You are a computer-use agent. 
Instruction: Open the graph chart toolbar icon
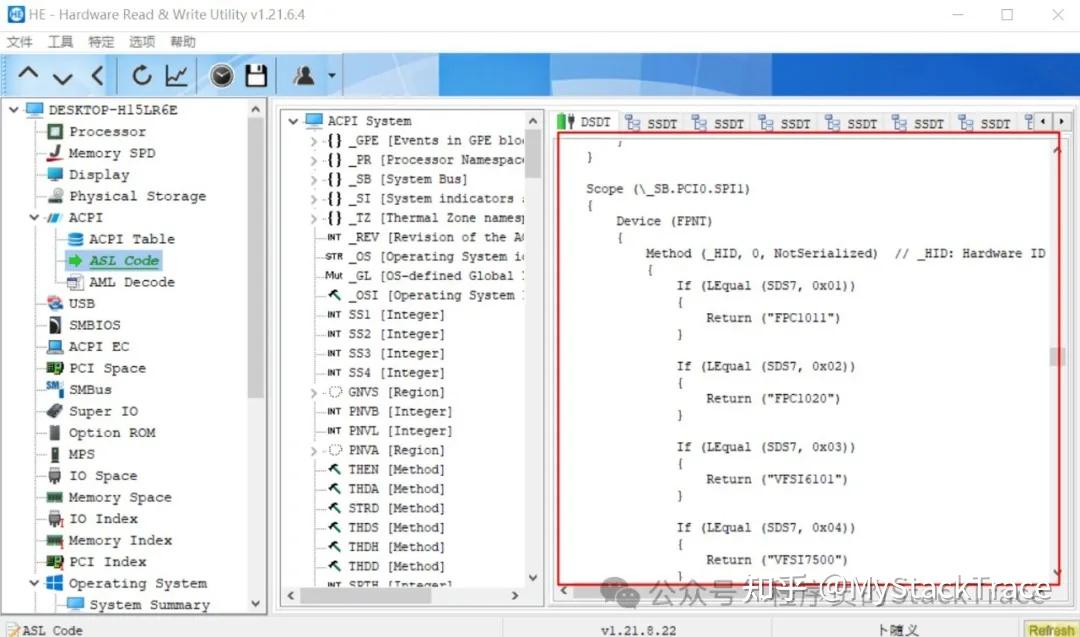(x=177, y=75)
